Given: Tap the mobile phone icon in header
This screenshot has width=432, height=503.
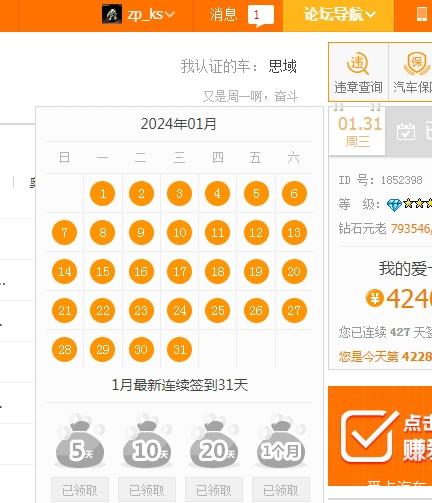Looking at the screenshot, I should coord(422,15).
